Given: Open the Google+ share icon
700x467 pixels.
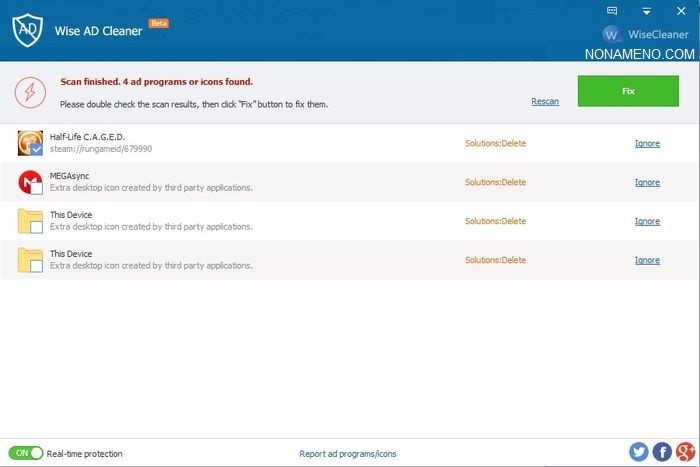Looking at the screenshot, I should pos(684,452).
